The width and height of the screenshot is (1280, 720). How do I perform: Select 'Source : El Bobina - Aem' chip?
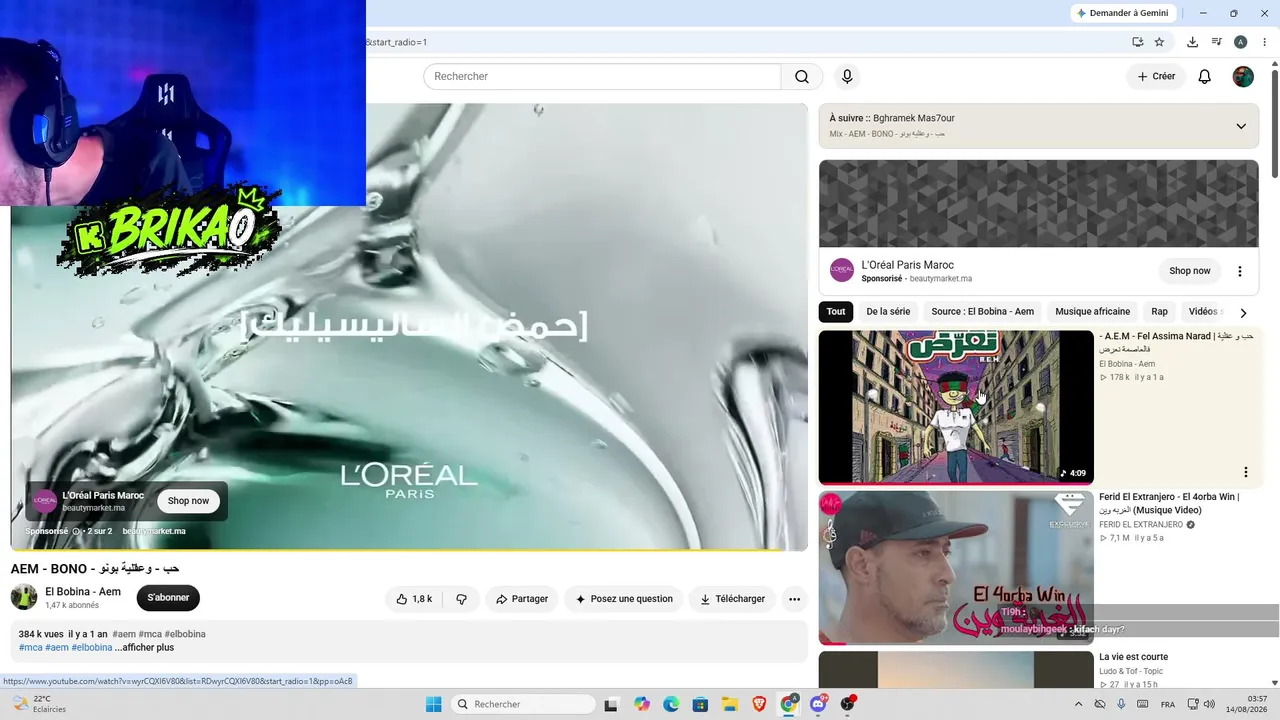982,312
